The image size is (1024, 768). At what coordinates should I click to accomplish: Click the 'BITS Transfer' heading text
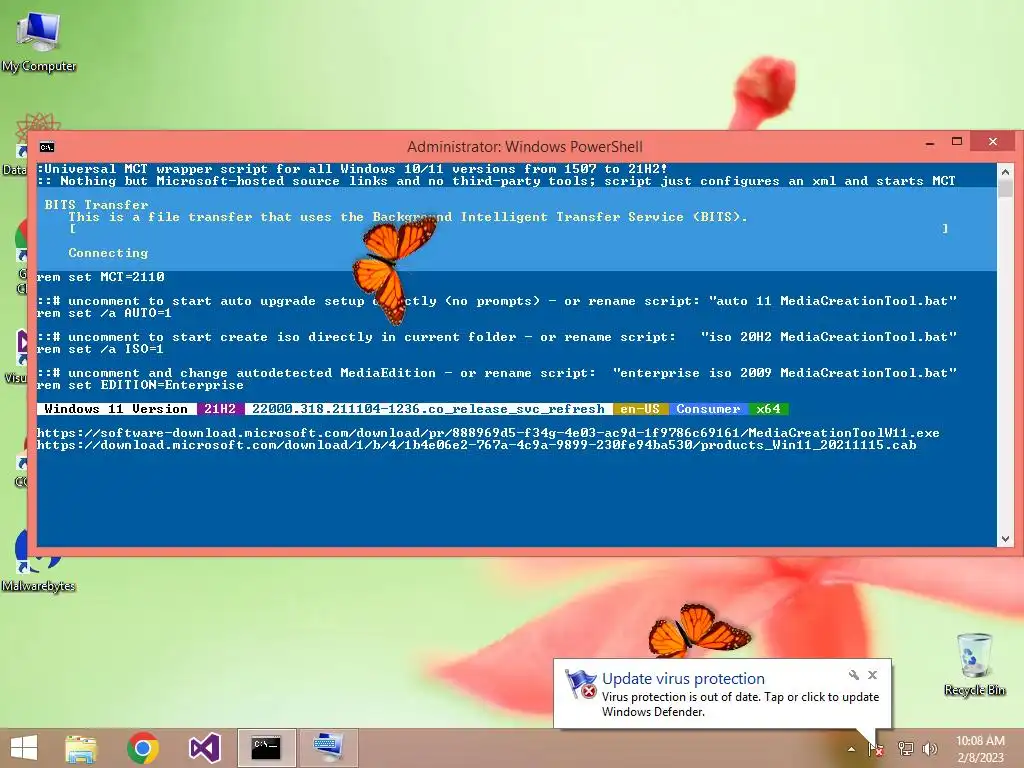(x=97, y=204)
